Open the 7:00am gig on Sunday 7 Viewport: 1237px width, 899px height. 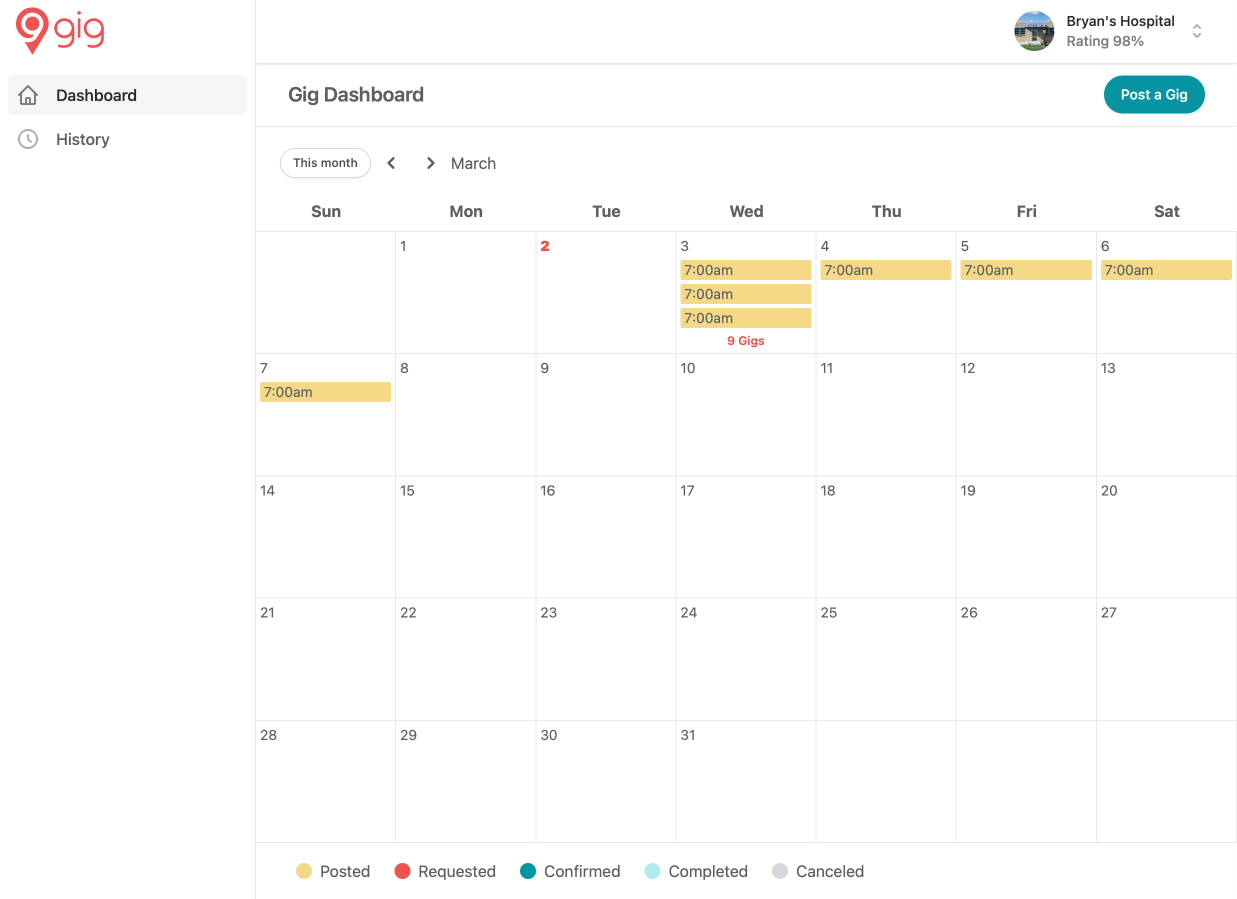click(325, 392)
